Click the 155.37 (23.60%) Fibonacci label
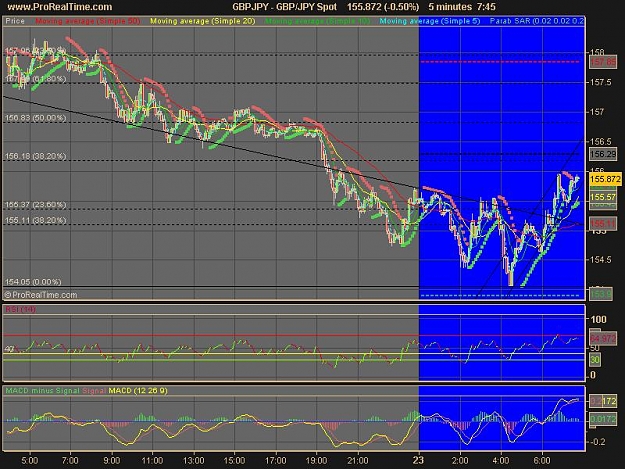 35,205
